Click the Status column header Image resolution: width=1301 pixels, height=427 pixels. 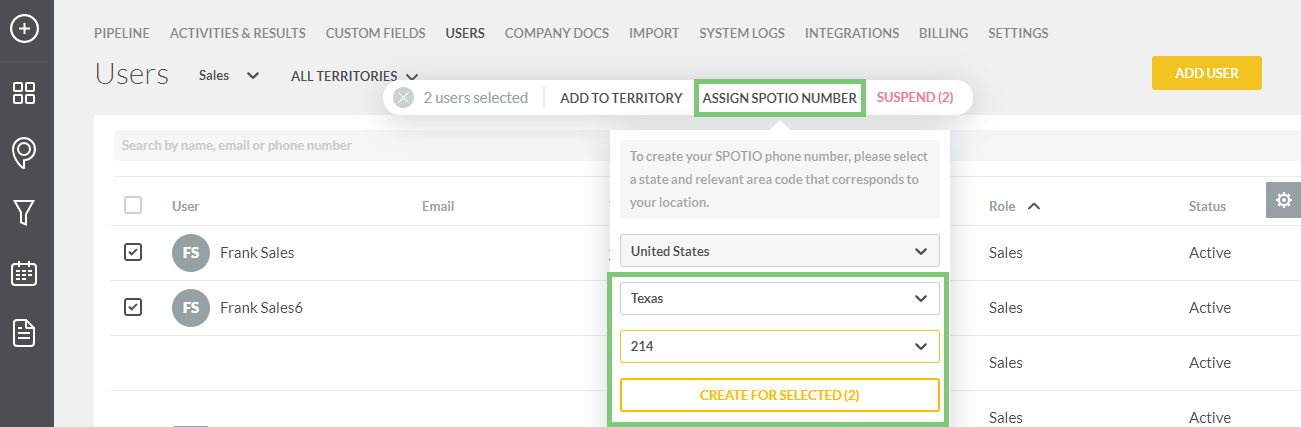(1207, 206)
